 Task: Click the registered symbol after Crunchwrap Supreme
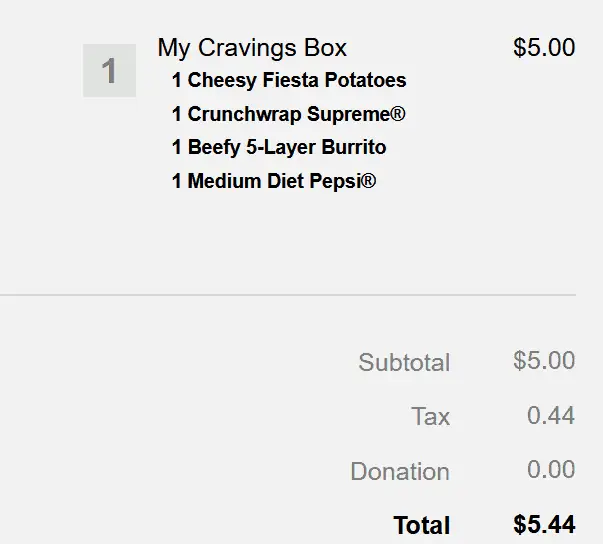pos(398,113)
